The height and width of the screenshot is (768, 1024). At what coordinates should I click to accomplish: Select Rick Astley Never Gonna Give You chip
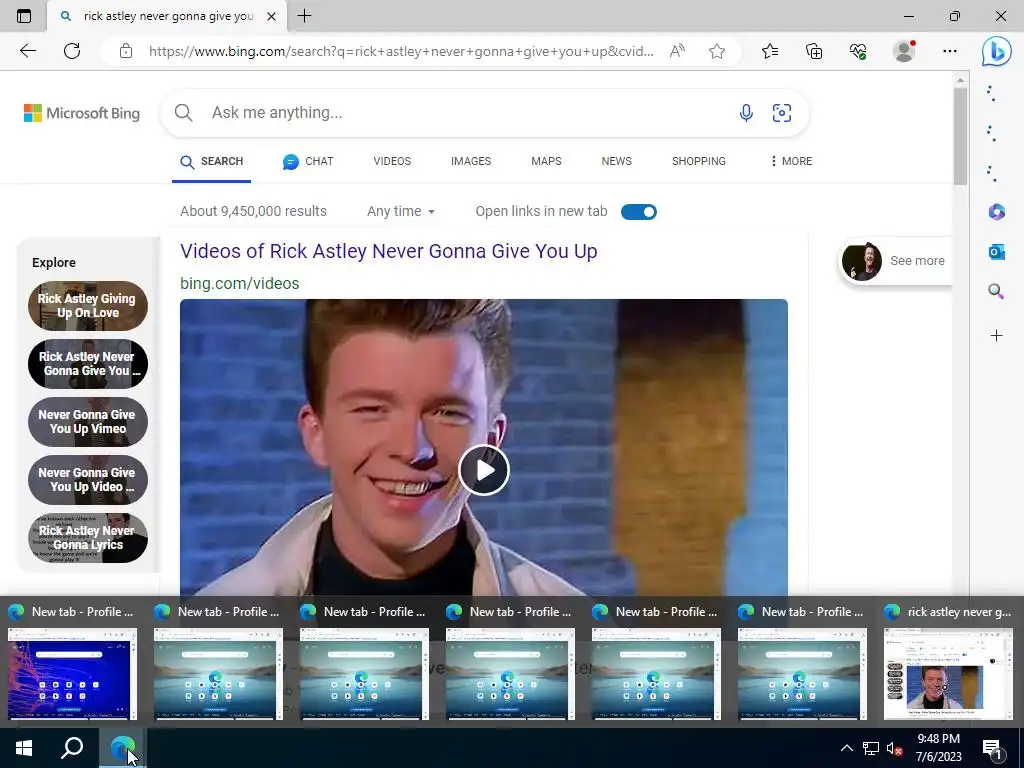click(88, 364)
